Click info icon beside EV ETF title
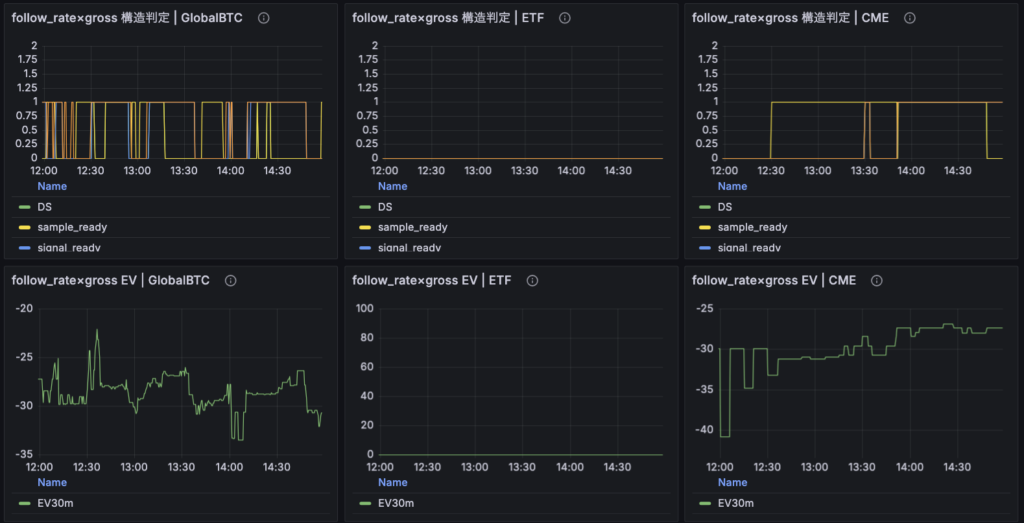The image size is (1024, 523). pyautogui.click(x=532, y=281)
